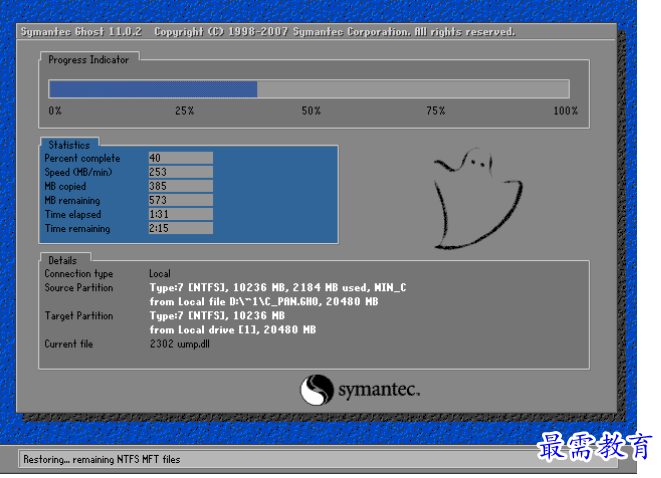Screen dimensions: 661x478
Task: Select the Details group label
Action: (63, 260)
